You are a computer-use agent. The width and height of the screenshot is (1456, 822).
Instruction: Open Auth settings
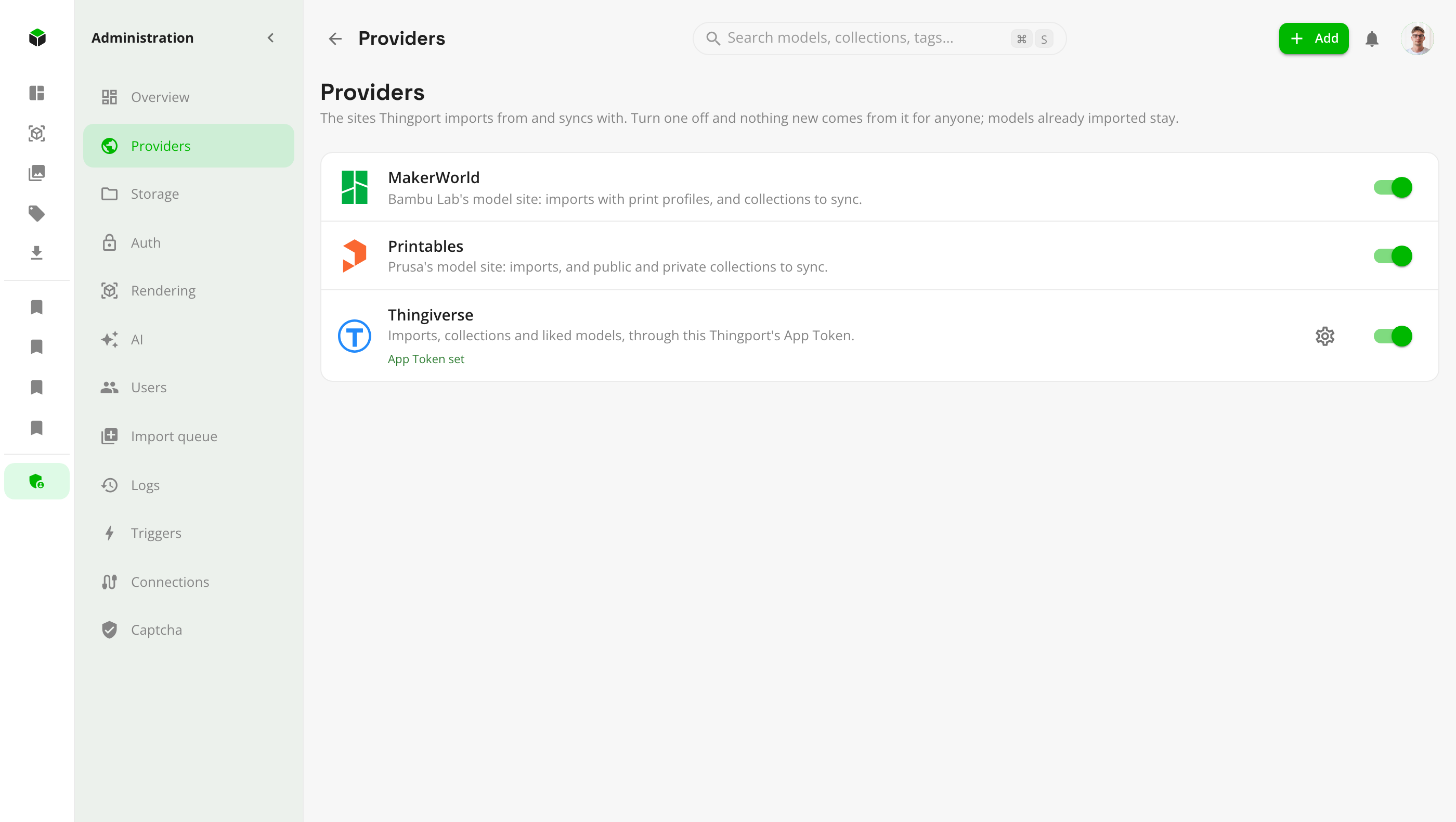189,242
